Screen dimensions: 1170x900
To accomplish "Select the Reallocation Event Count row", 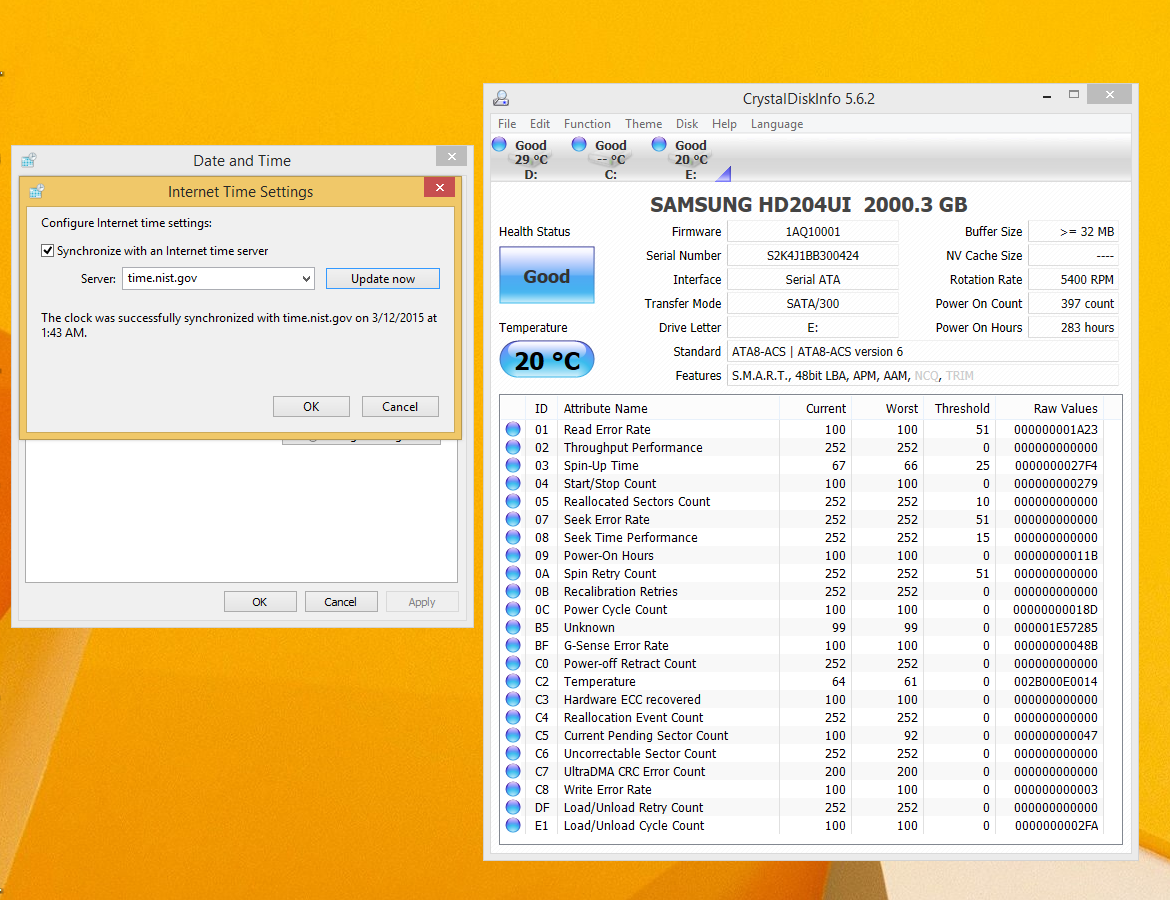I will (802, 717).
